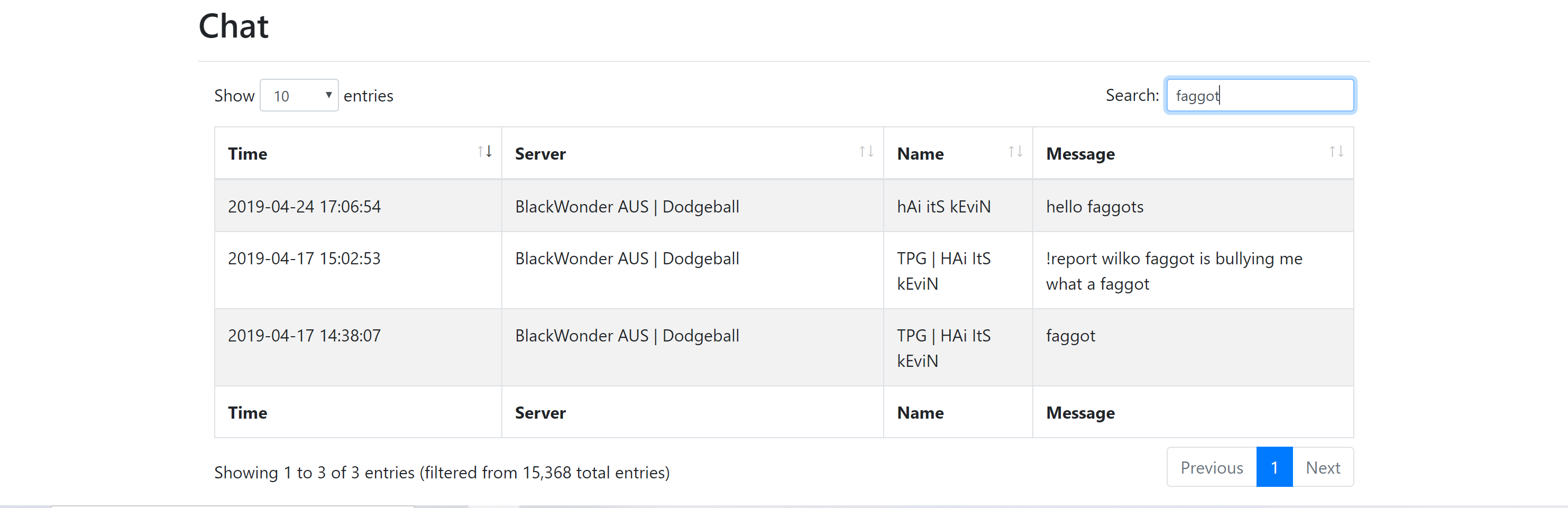Screen dimensions: 1568x508
Task: Click the Server column header label
Action: coord(540,154)
